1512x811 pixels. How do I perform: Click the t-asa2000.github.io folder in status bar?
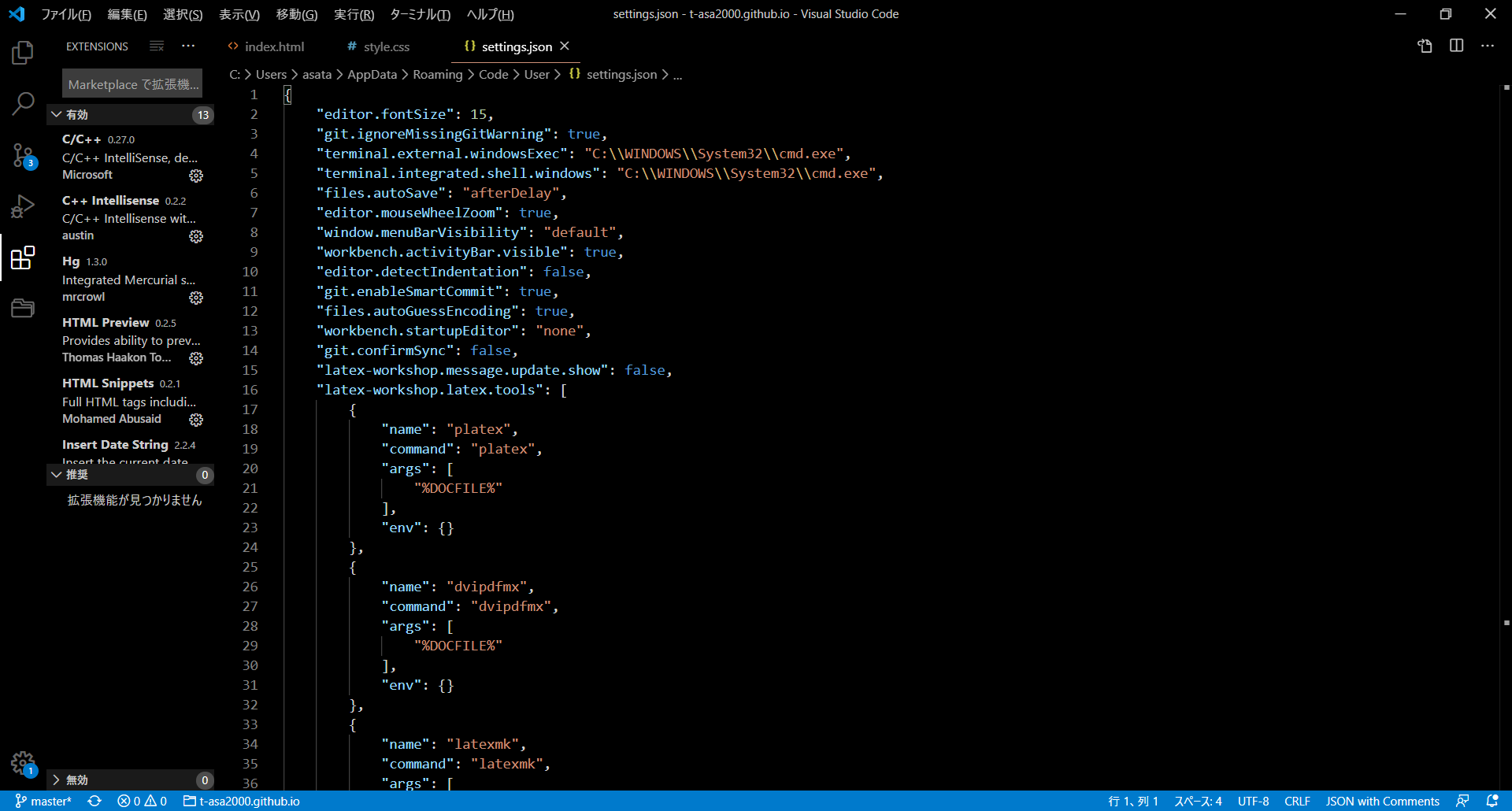click(242, 801)
